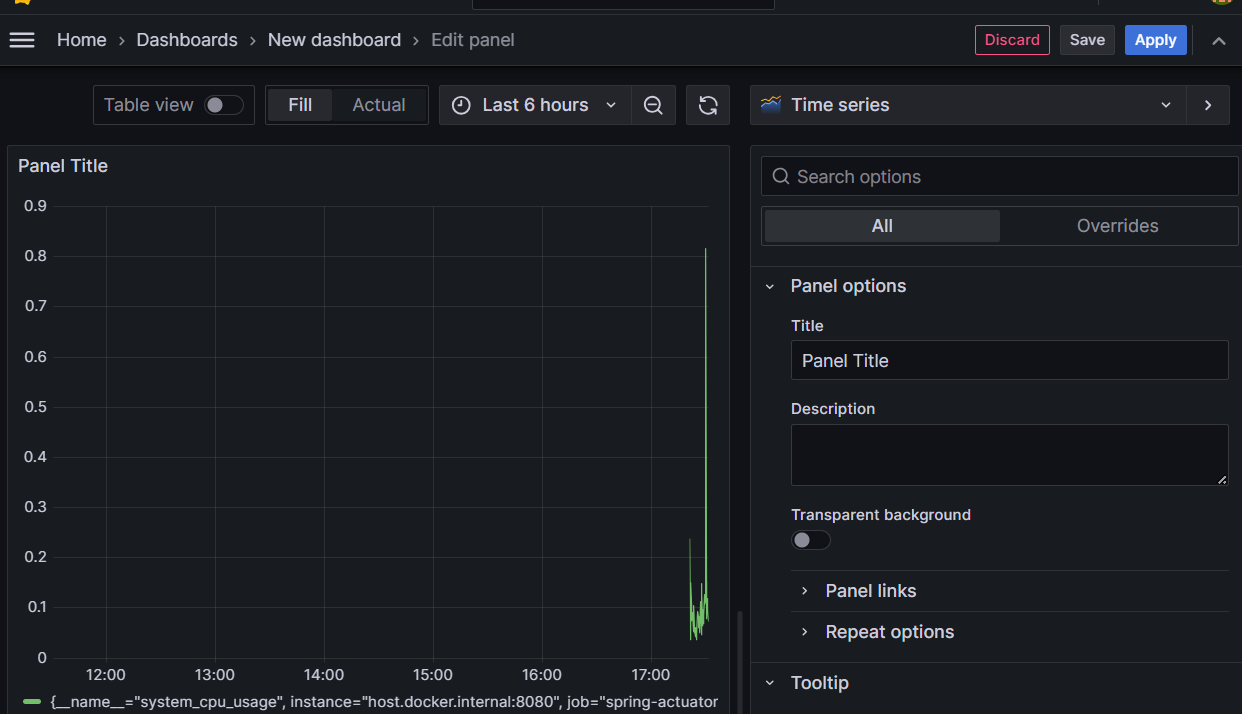Enable Transparent background toggle

(x=811, y=540)
